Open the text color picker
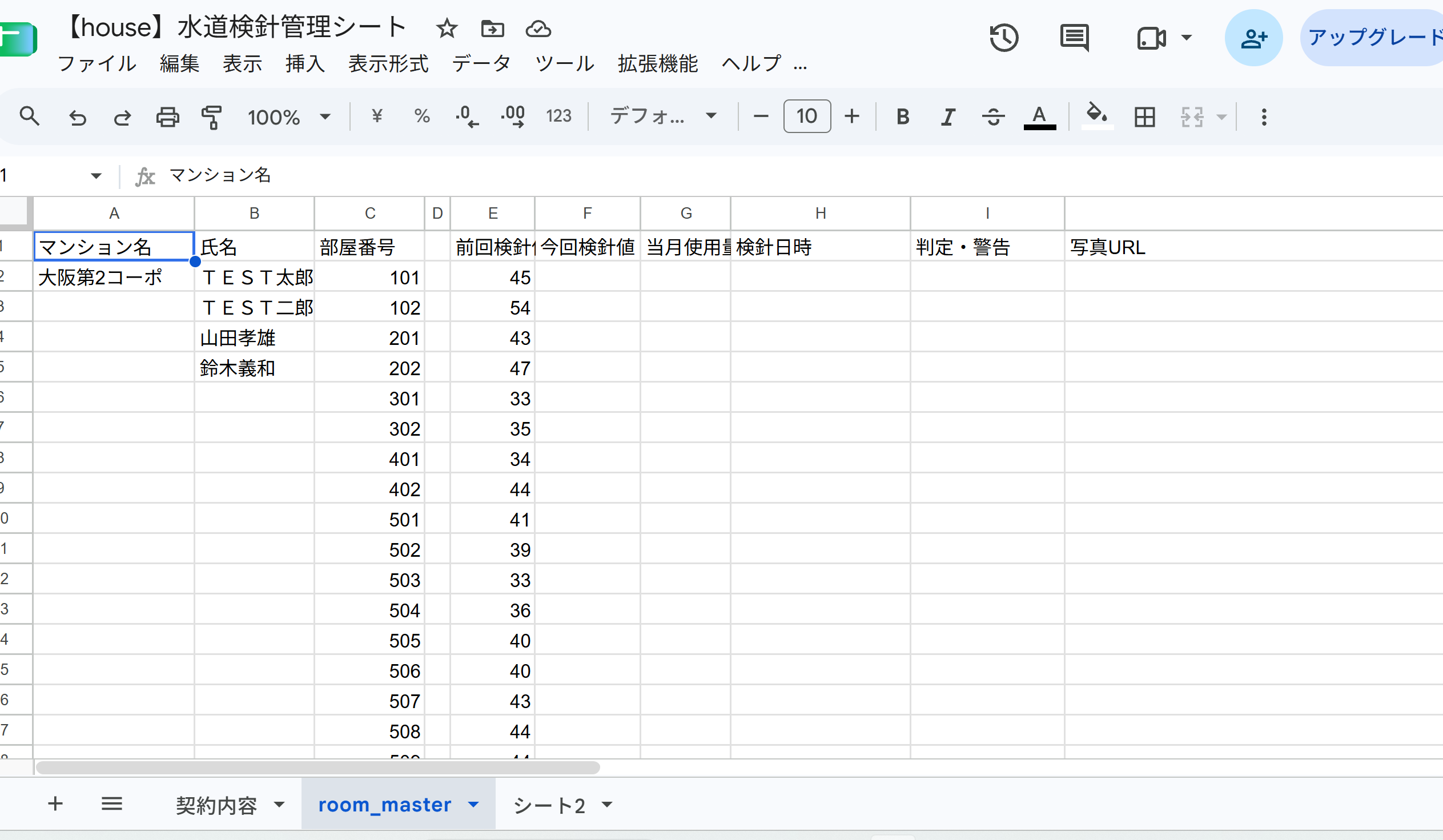Image resolution: width=1443 pixels, height=840 pixels. (x=1039, y=118)
